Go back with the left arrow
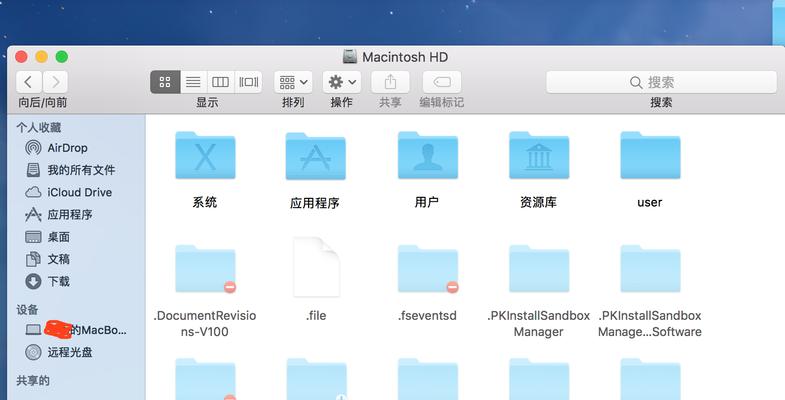785x400 pixels. click(x=29, y=82)
